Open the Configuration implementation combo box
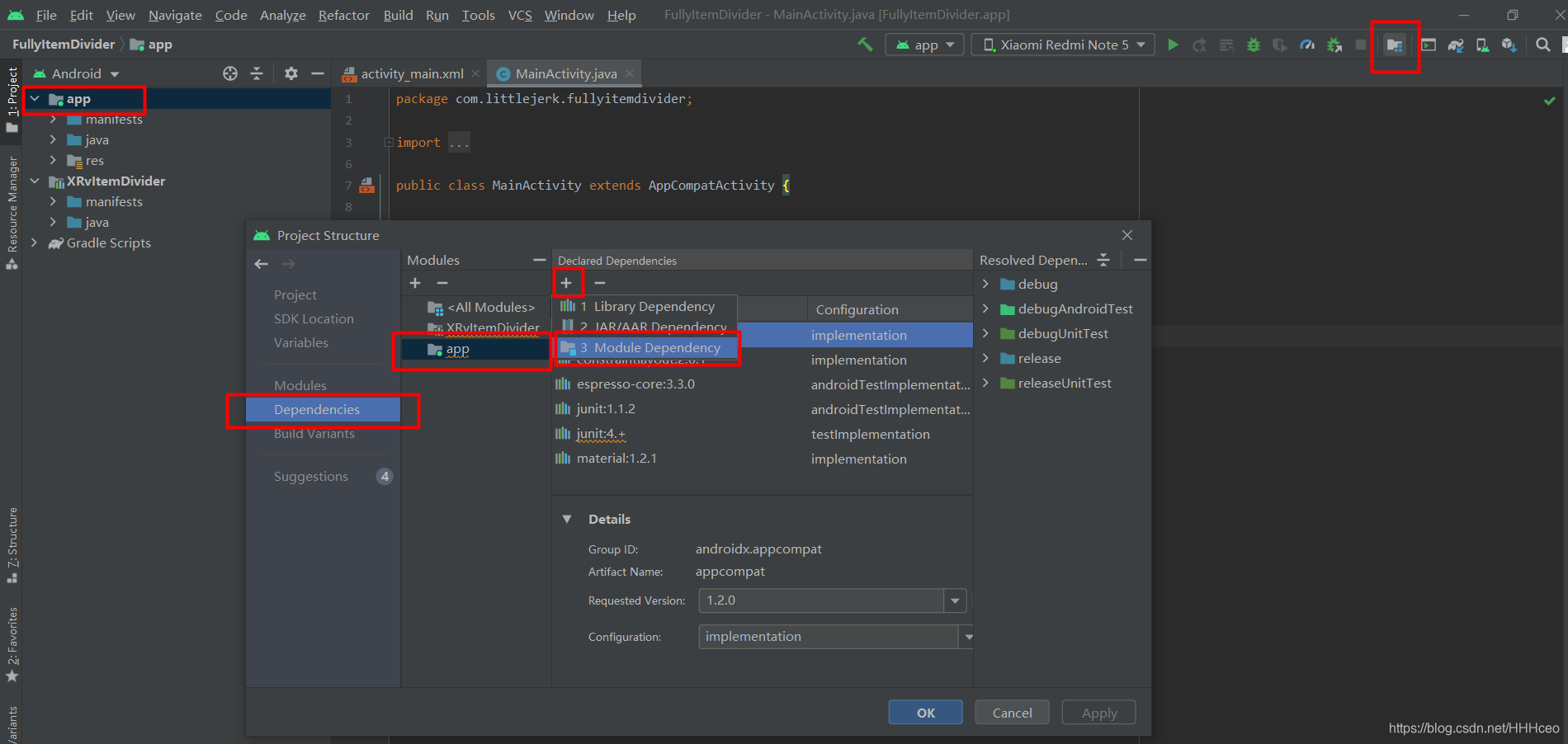 835,637
